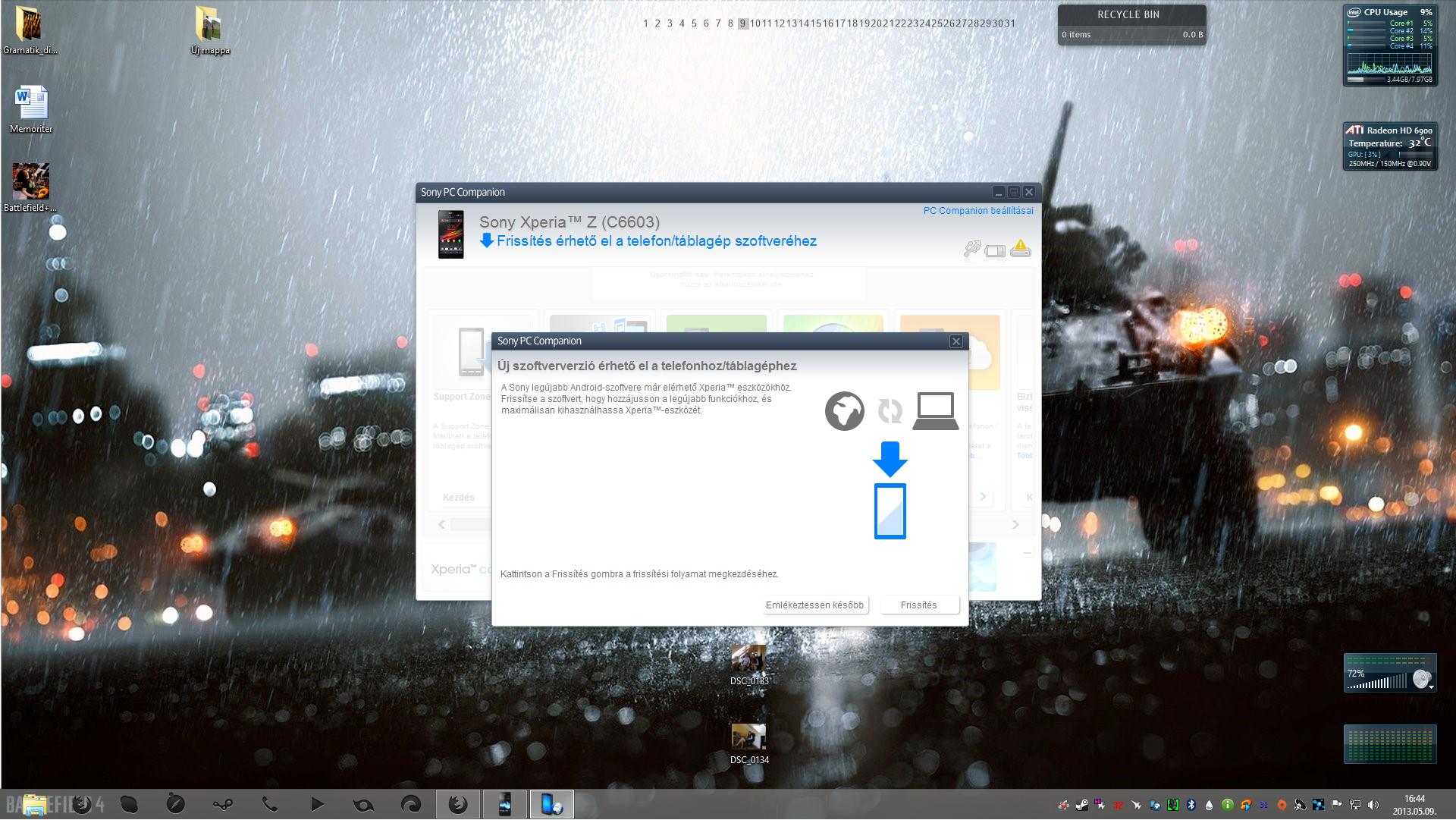Open the Gramatik folder on the desktop
This screenshot has width=1456, height=820.
pyautogui.click(x=30, y=30)
